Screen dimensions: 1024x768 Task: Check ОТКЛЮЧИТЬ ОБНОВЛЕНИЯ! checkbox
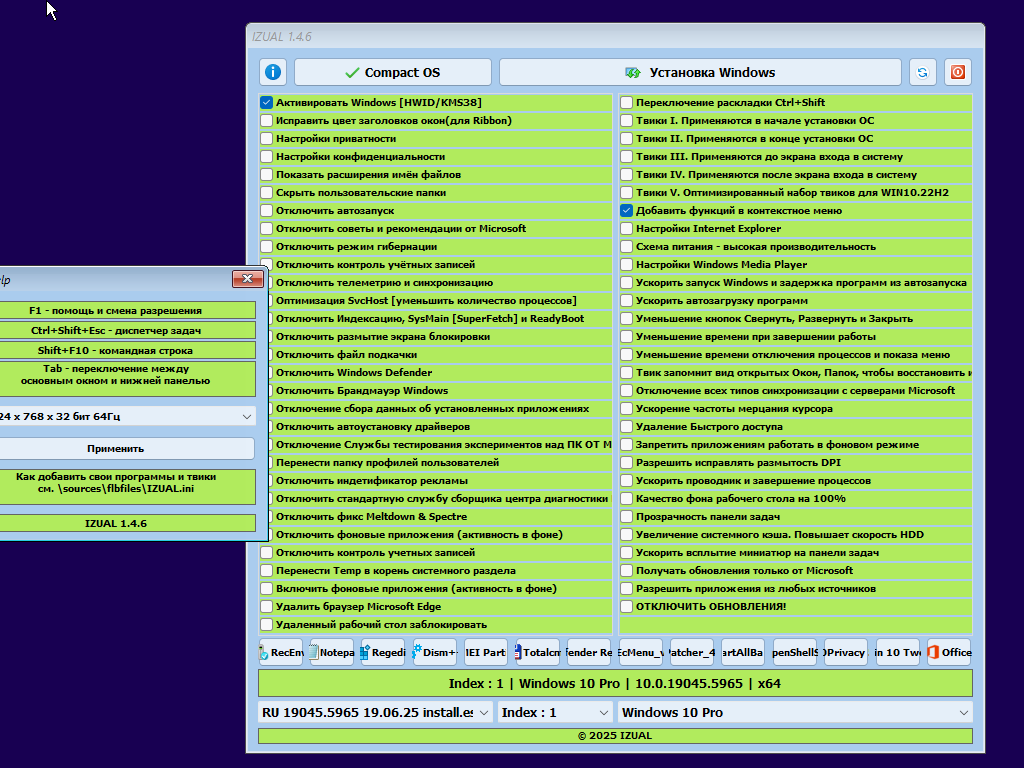point(626,607)
